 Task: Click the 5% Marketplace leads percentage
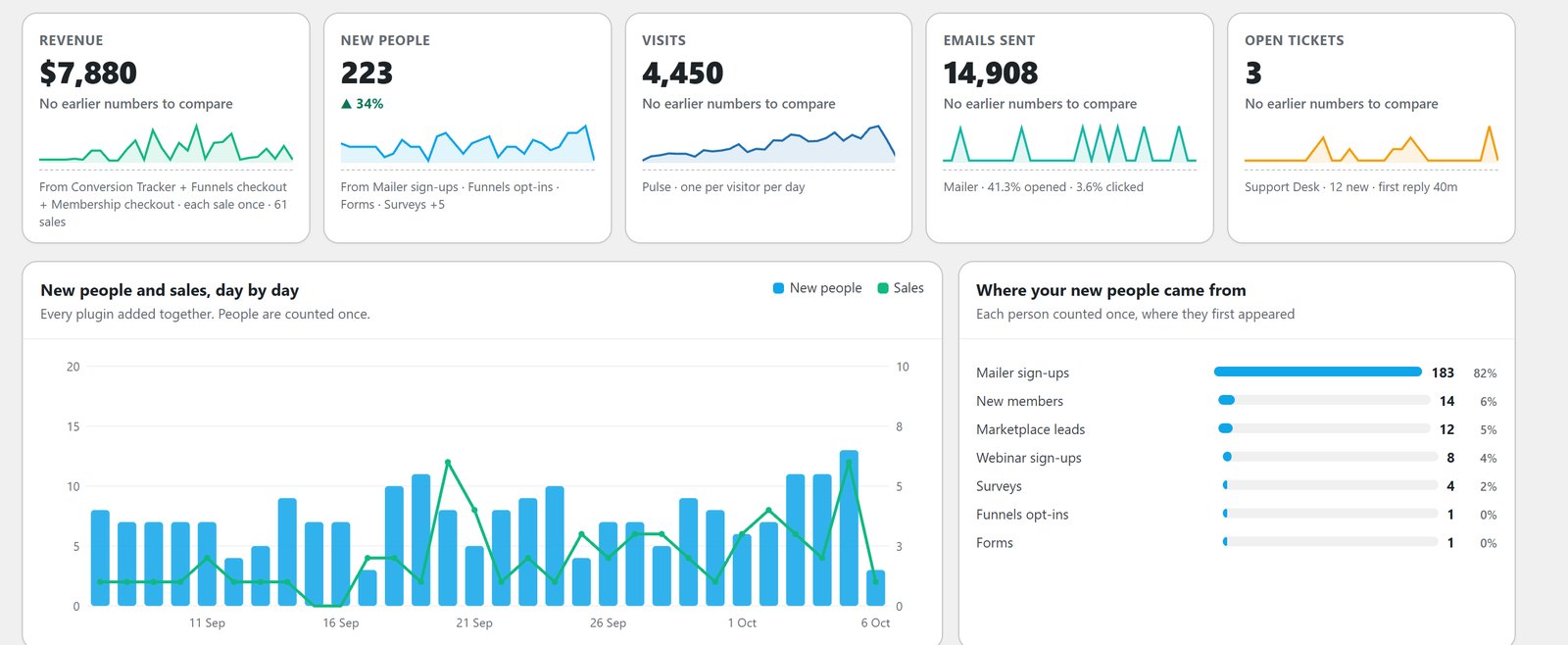[x=1489, y=430]
